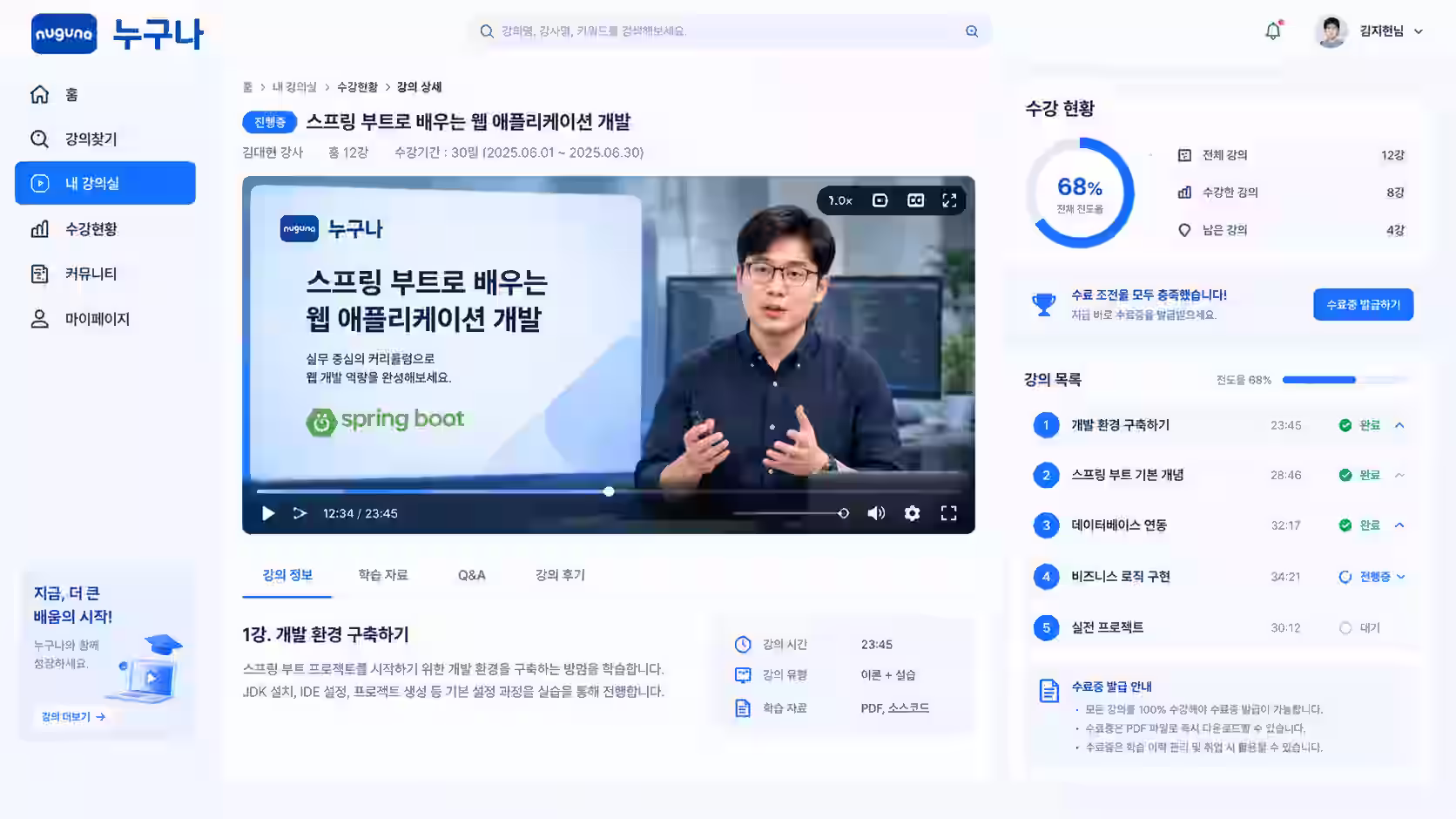Toggle closed captions CC in player
Screen dimensions: 1456x819
(x=915, y=200)
